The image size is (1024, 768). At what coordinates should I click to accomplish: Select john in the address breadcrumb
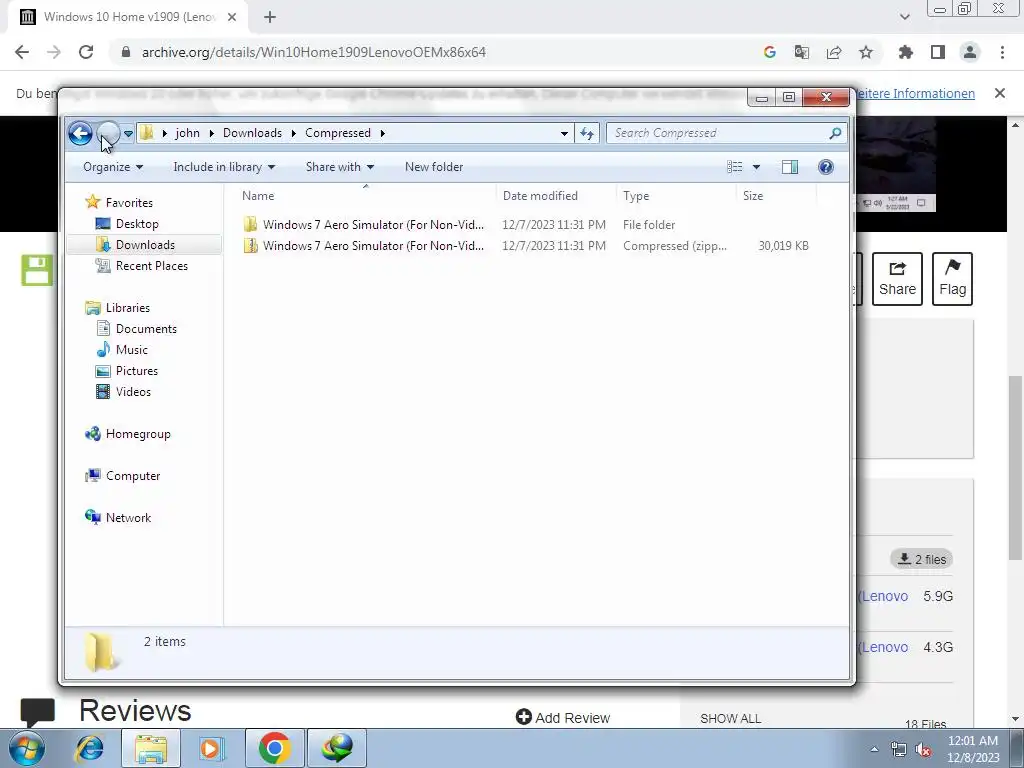(187, 133)
